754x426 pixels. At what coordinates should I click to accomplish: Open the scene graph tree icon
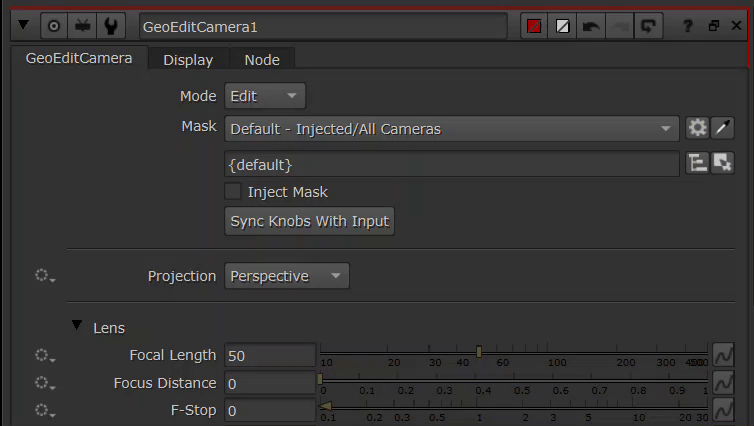(x=698, y=164)
